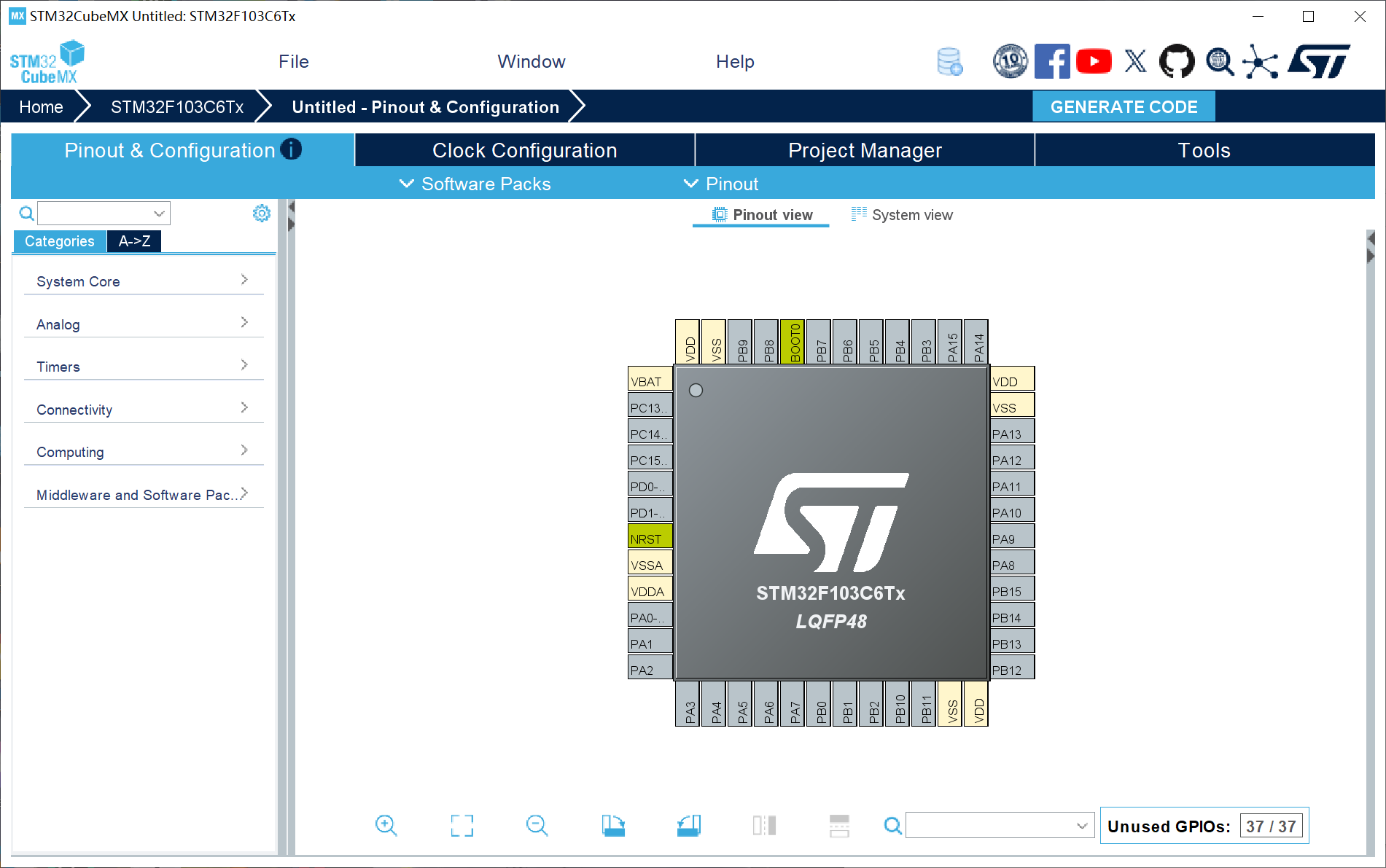Expand the System Core category
Screen dimensions: 1386x868
point(143,281)
